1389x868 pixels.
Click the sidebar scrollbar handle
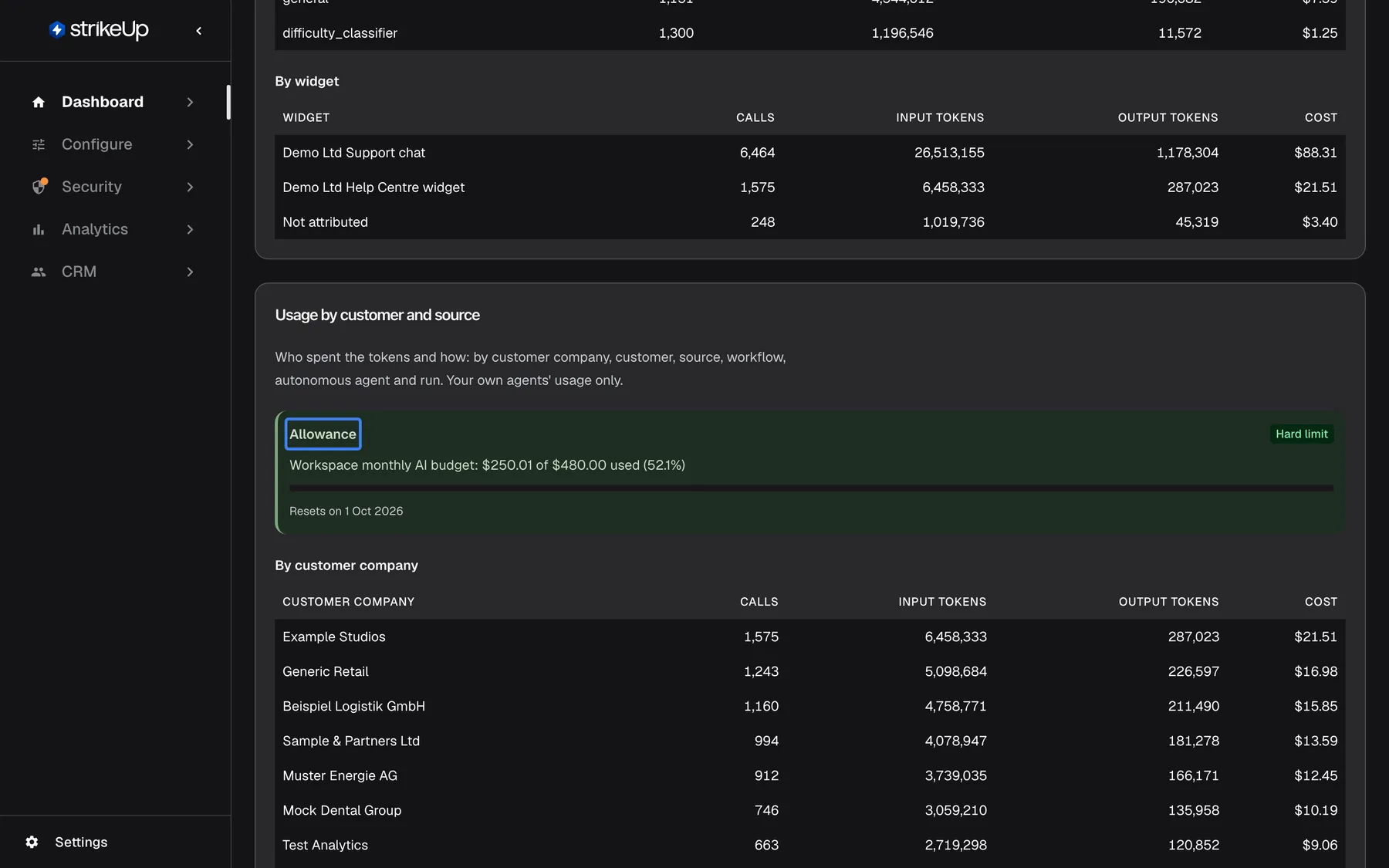point(228,102)
